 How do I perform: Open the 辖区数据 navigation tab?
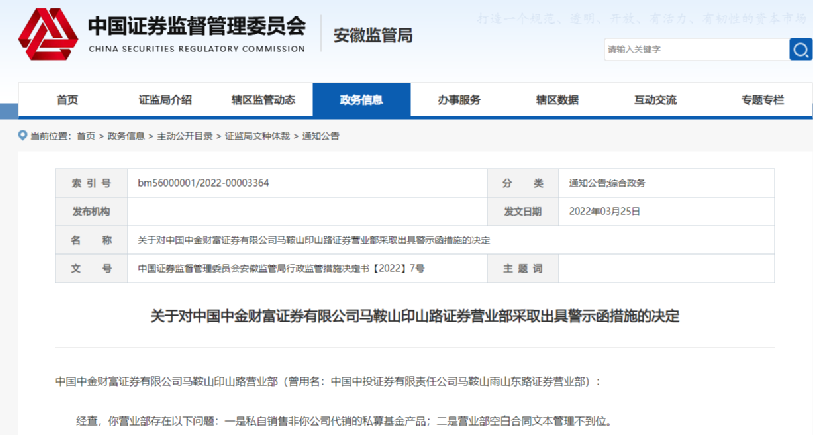557,100
